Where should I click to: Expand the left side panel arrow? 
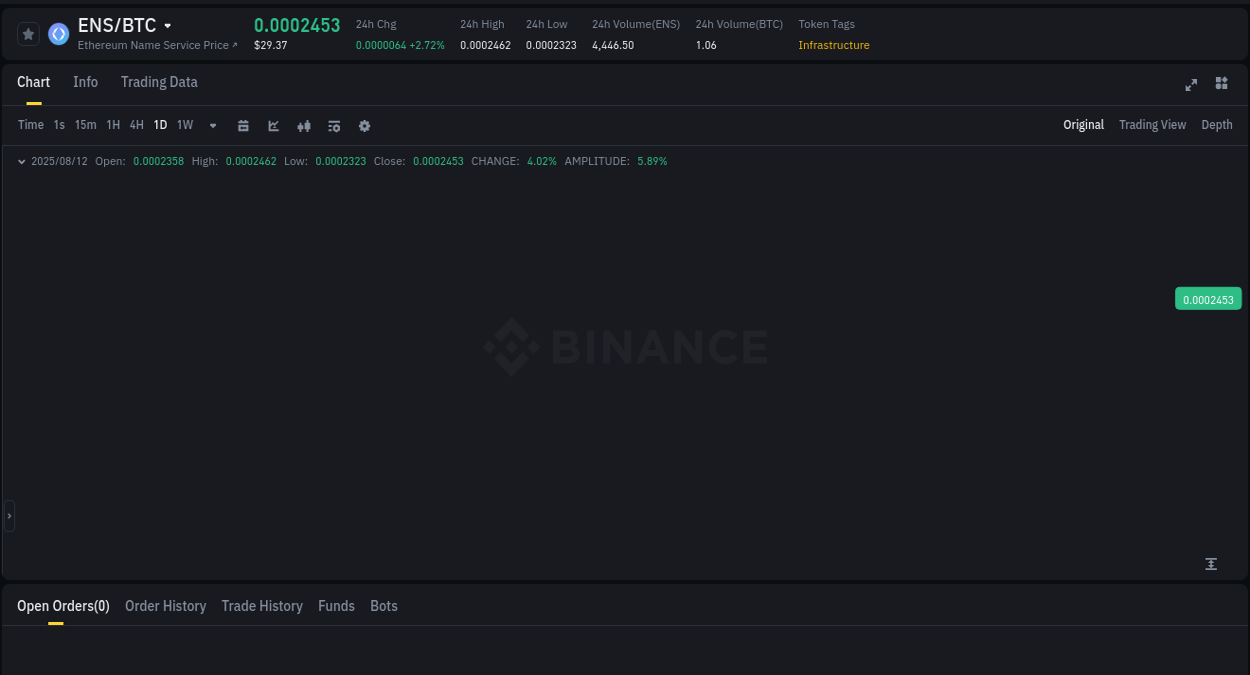pyautogui.click(x=9, y=515)
